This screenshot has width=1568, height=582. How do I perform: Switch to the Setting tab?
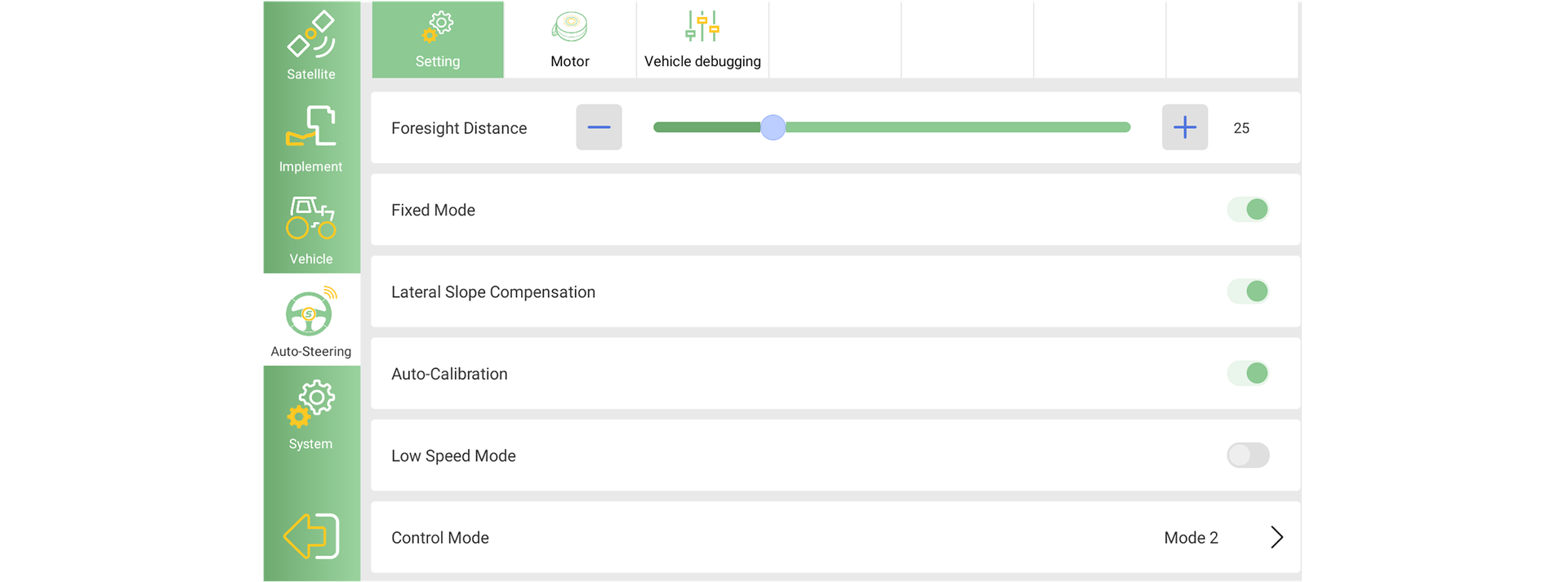point(438,40)
